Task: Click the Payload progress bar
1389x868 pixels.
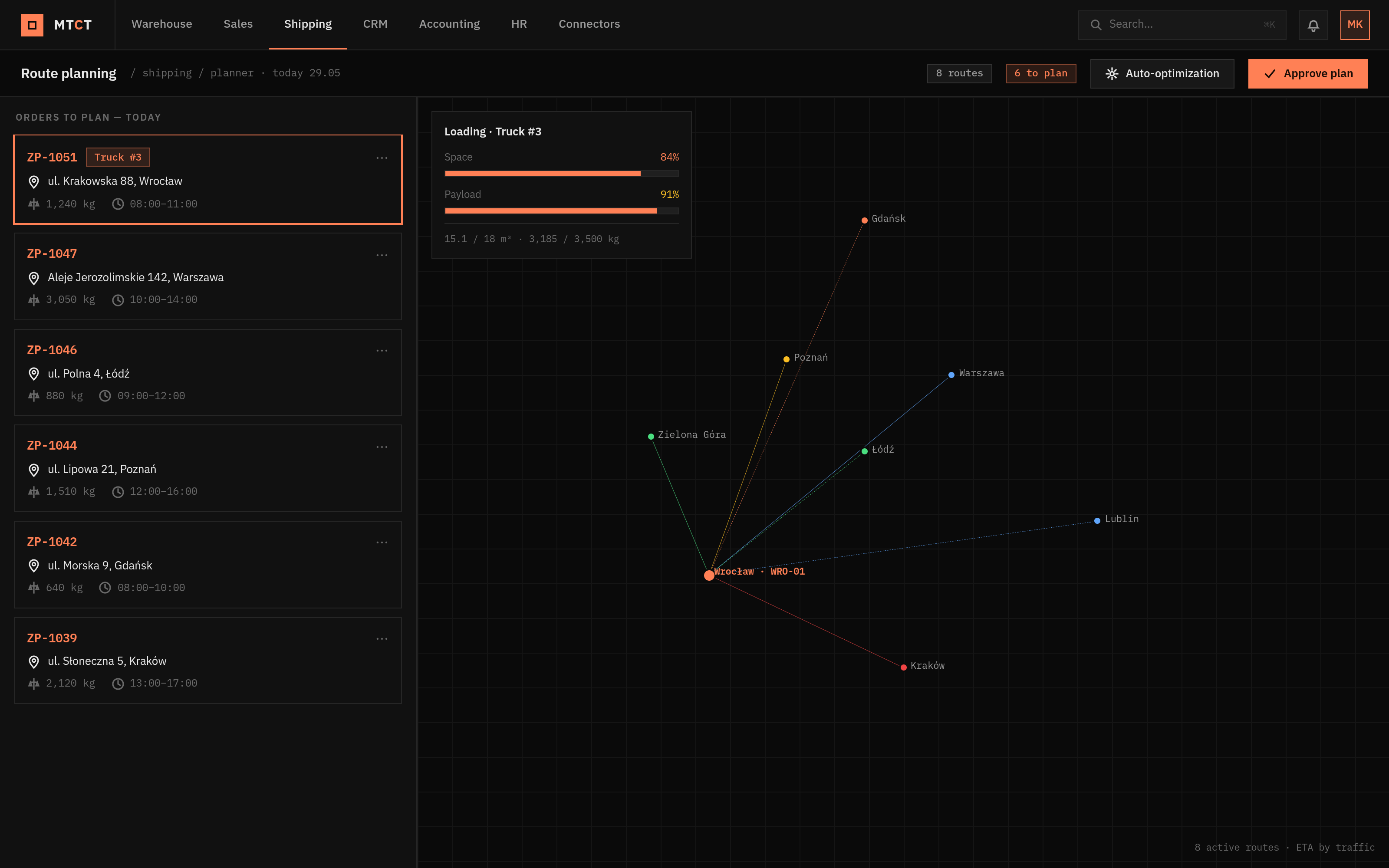Action: click(561, 211)
